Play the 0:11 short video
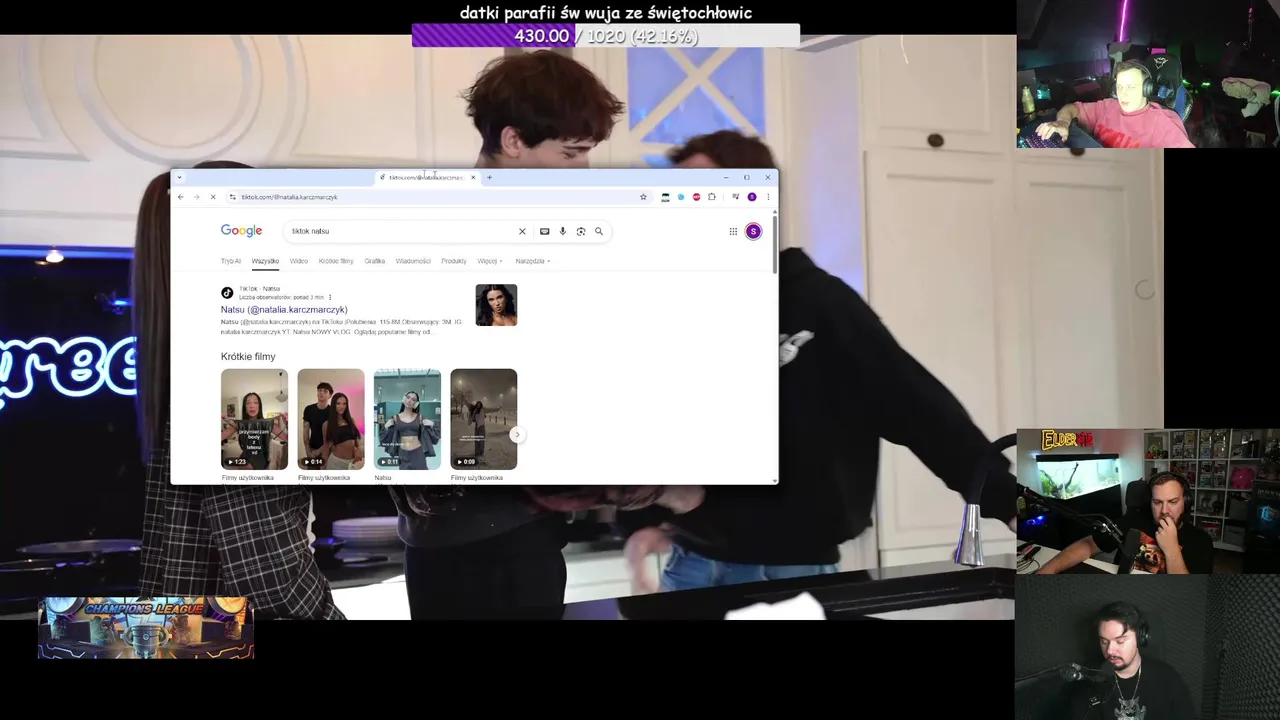 [407, 419]
